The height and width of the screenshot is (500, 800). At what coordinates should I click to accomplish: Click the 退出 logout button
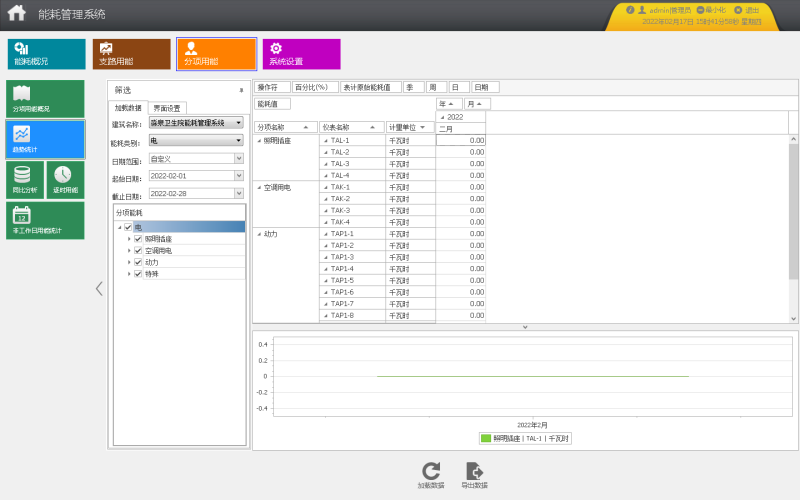pos(747,10)
